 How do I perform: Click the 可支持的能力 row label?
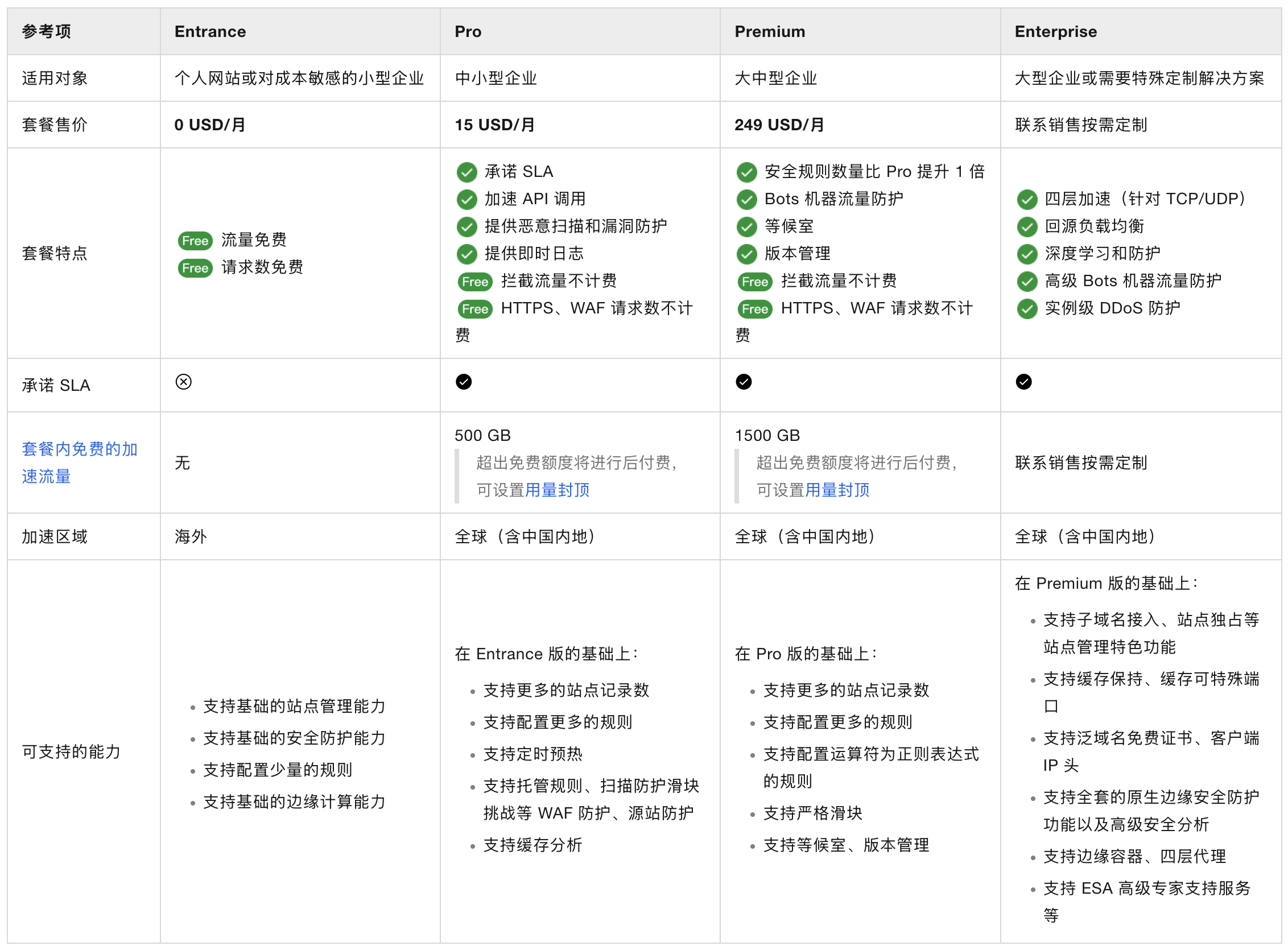click(x=71, y=751)
